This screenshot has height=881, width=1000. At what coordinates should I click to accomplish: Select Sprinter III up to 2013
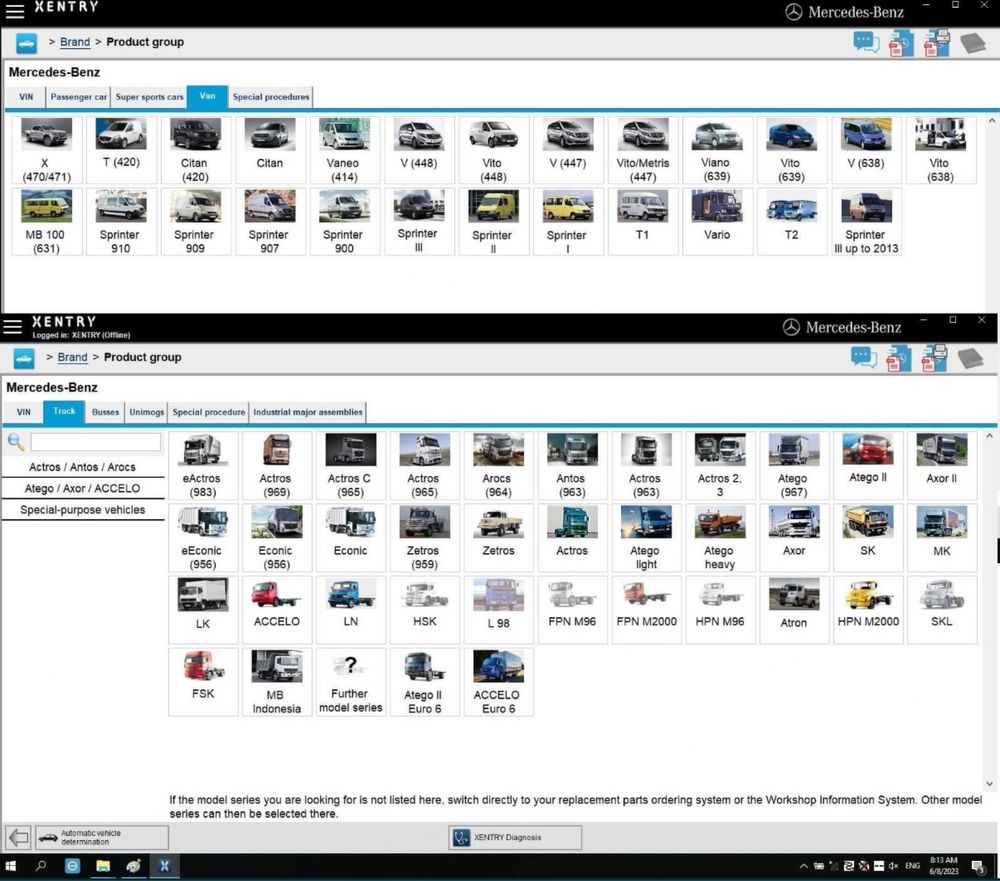pyautogui.click(x=865, y=221)
